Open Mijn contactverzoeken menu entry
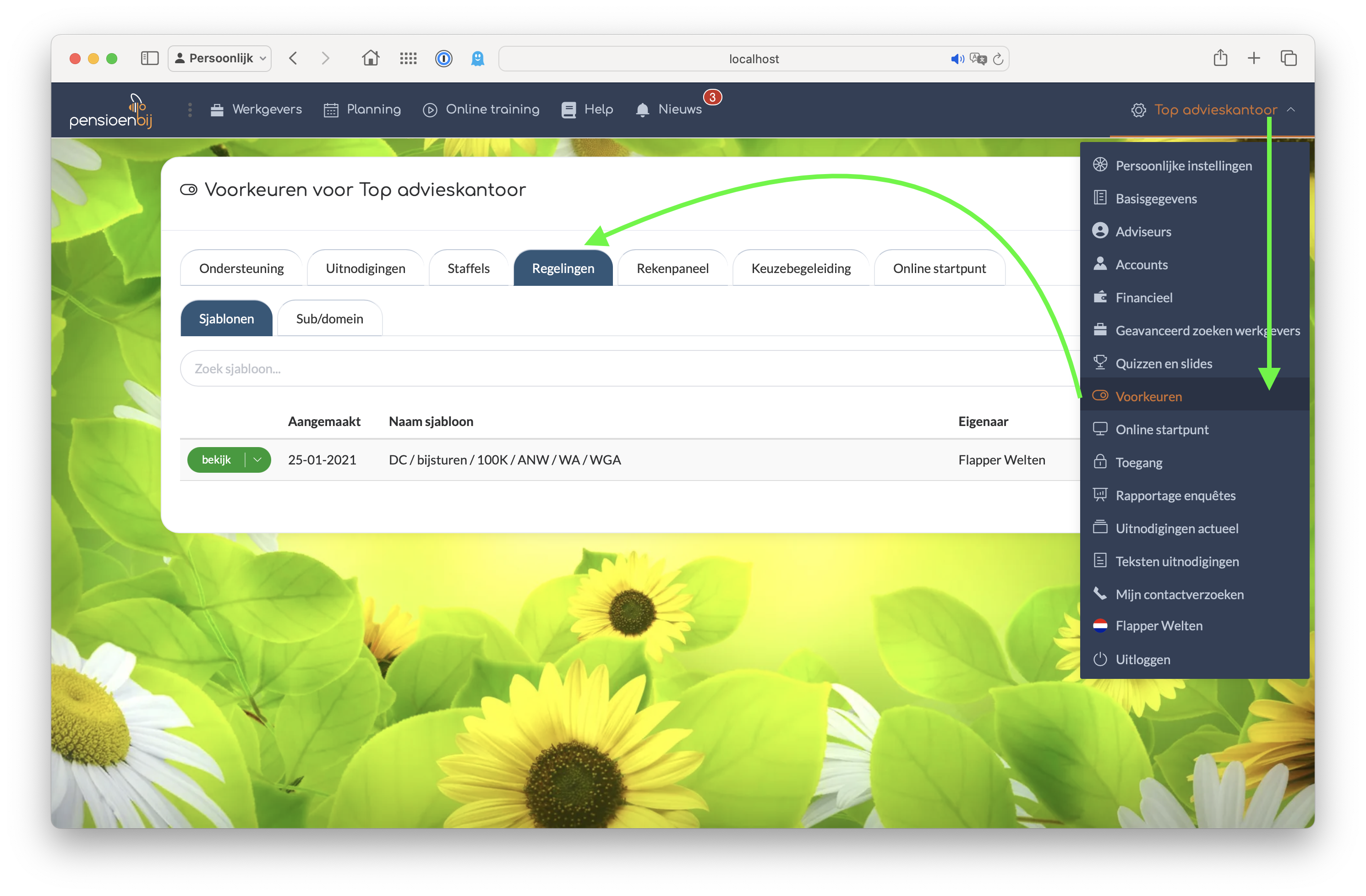The height and width of the screenshot is (896, 1366). [x=1194, y=594]
